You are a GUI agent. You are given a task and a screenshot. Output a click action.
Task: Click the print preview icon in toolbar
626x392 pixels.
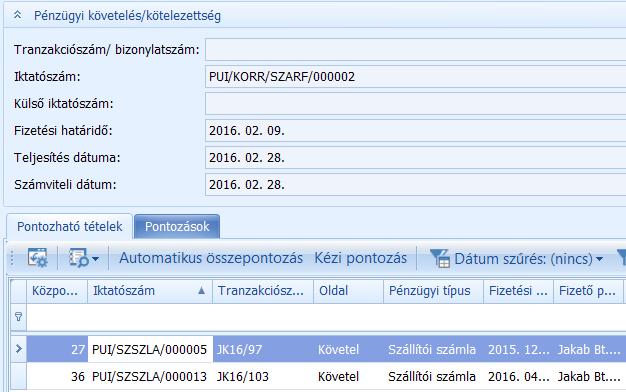(x=78, y=258)
